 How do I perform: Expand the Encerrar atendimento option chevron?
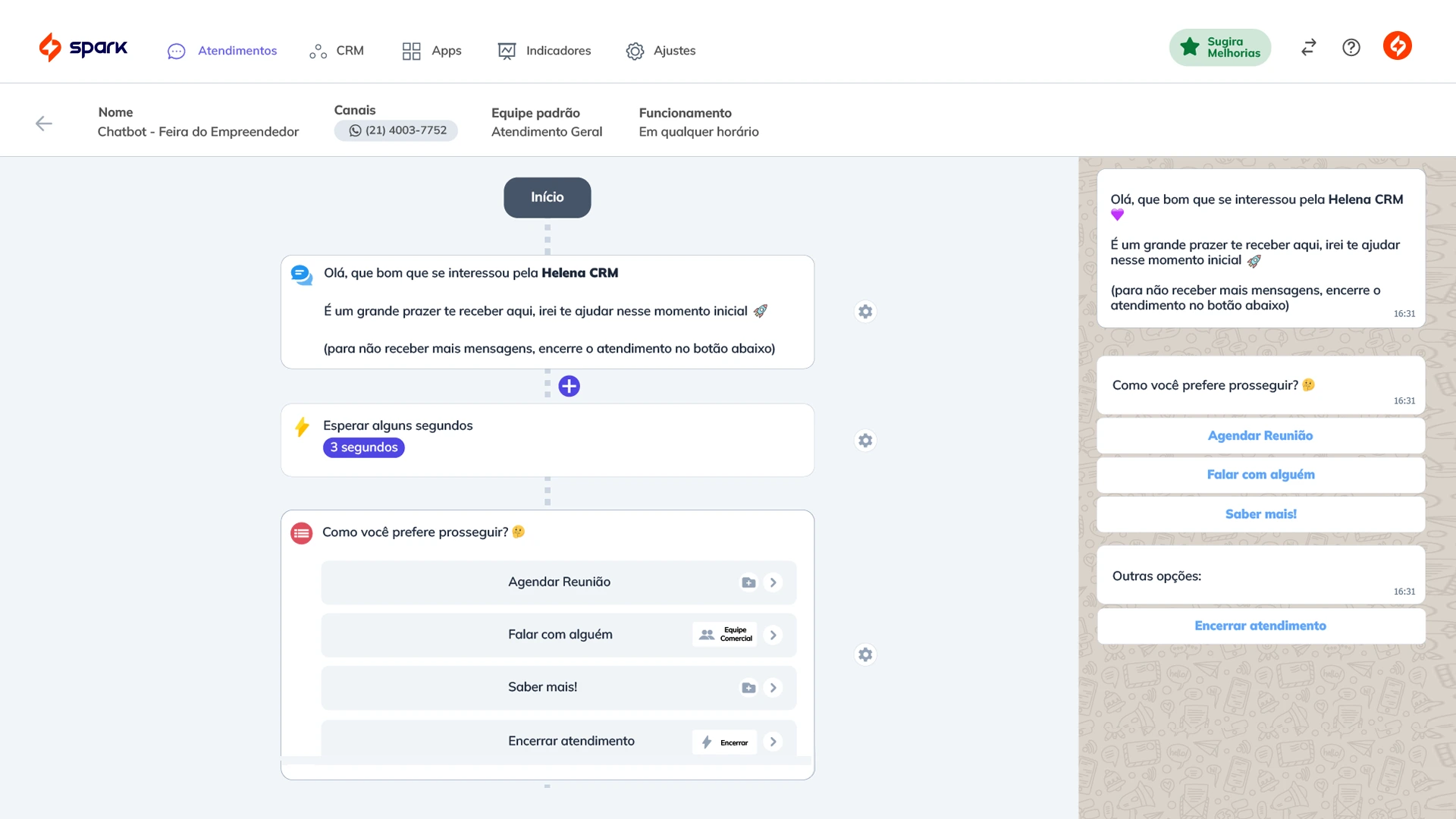pyautogui.click(x=773, y=742)
